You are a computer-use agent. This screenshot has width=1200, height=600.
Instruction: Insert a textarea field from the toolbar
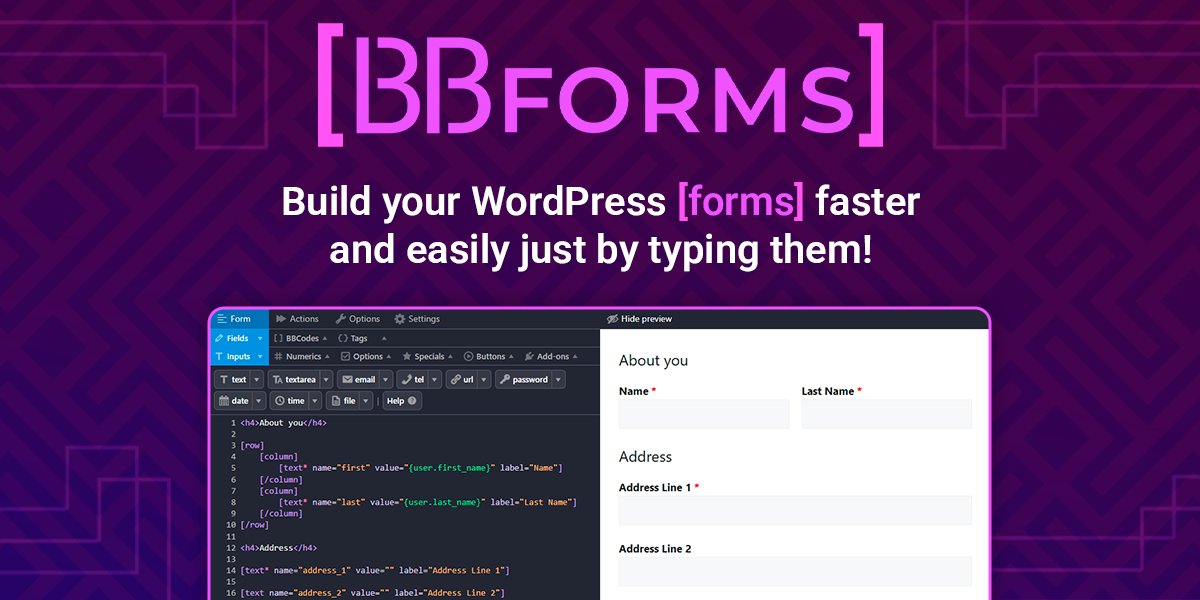click(x=293, y=380)
